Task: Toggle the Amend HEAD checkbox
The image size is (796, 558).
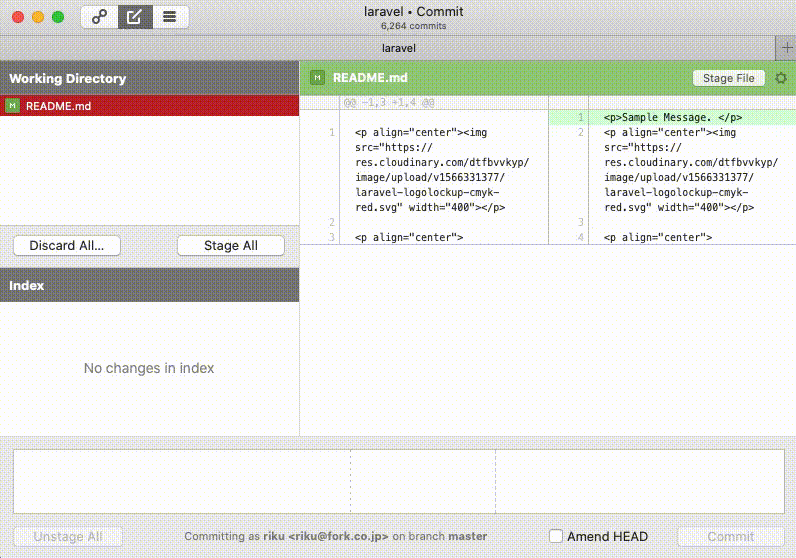Action: coord(556,536)
